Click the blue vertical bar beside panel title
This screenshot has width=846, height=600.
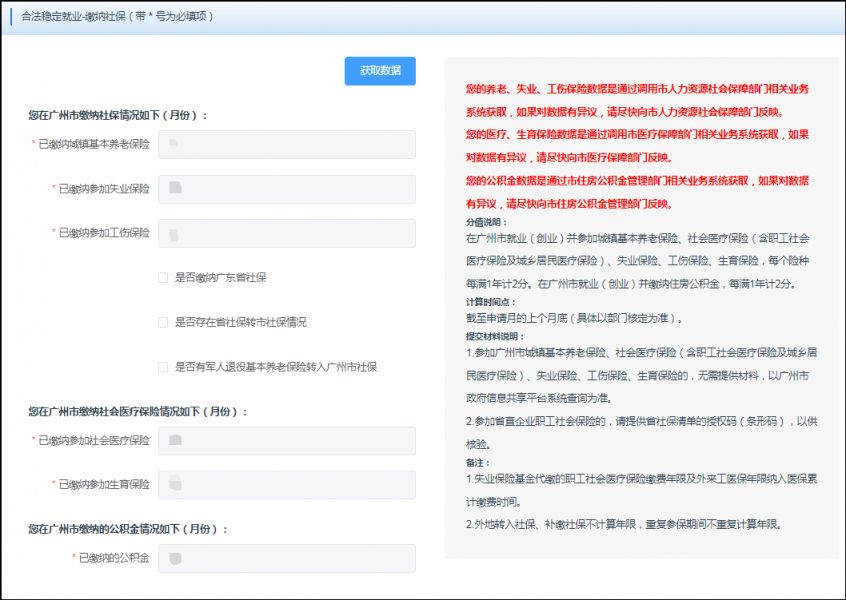pyautogui.click(x=13, y=18)
